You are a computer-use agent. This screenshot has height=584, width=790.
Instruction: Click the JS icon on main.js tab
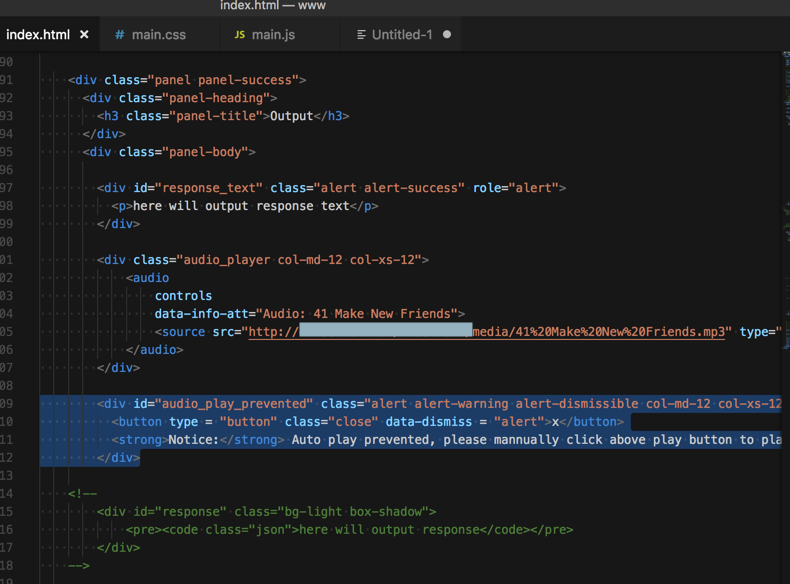click(239, 34)
